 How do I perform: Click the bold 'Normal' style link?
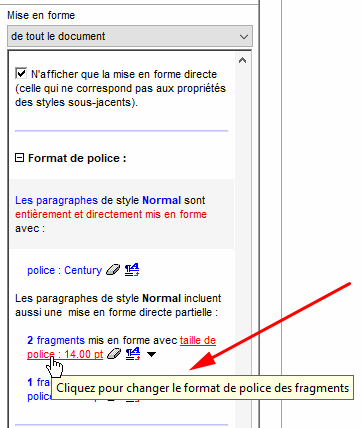pos(161,200)
